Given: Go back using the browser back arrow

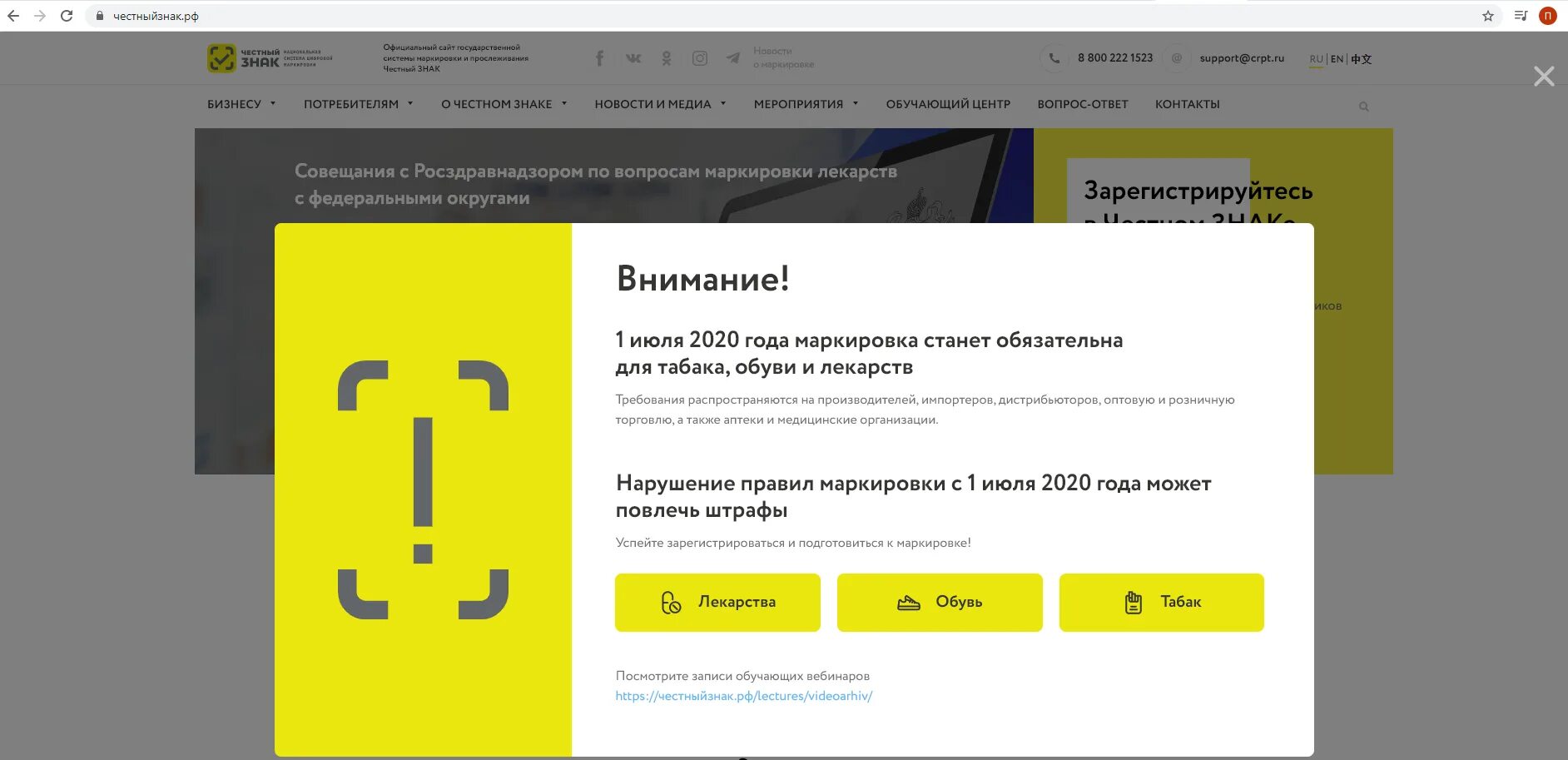Looking at the screenshot, I should click(13, 16).
